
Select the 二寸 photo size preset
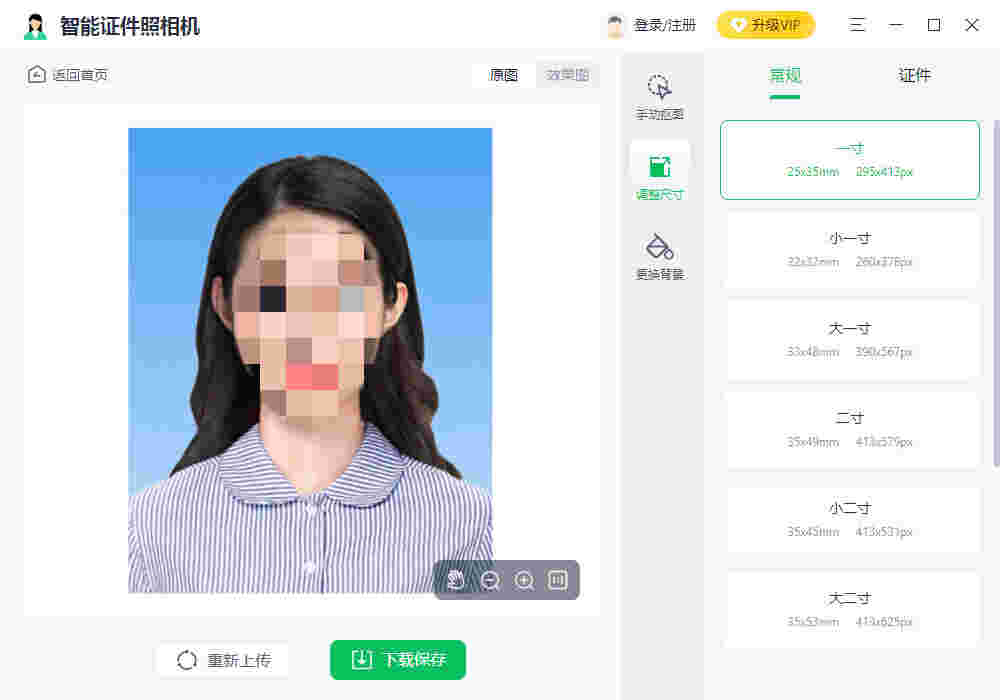click(849, 429)
